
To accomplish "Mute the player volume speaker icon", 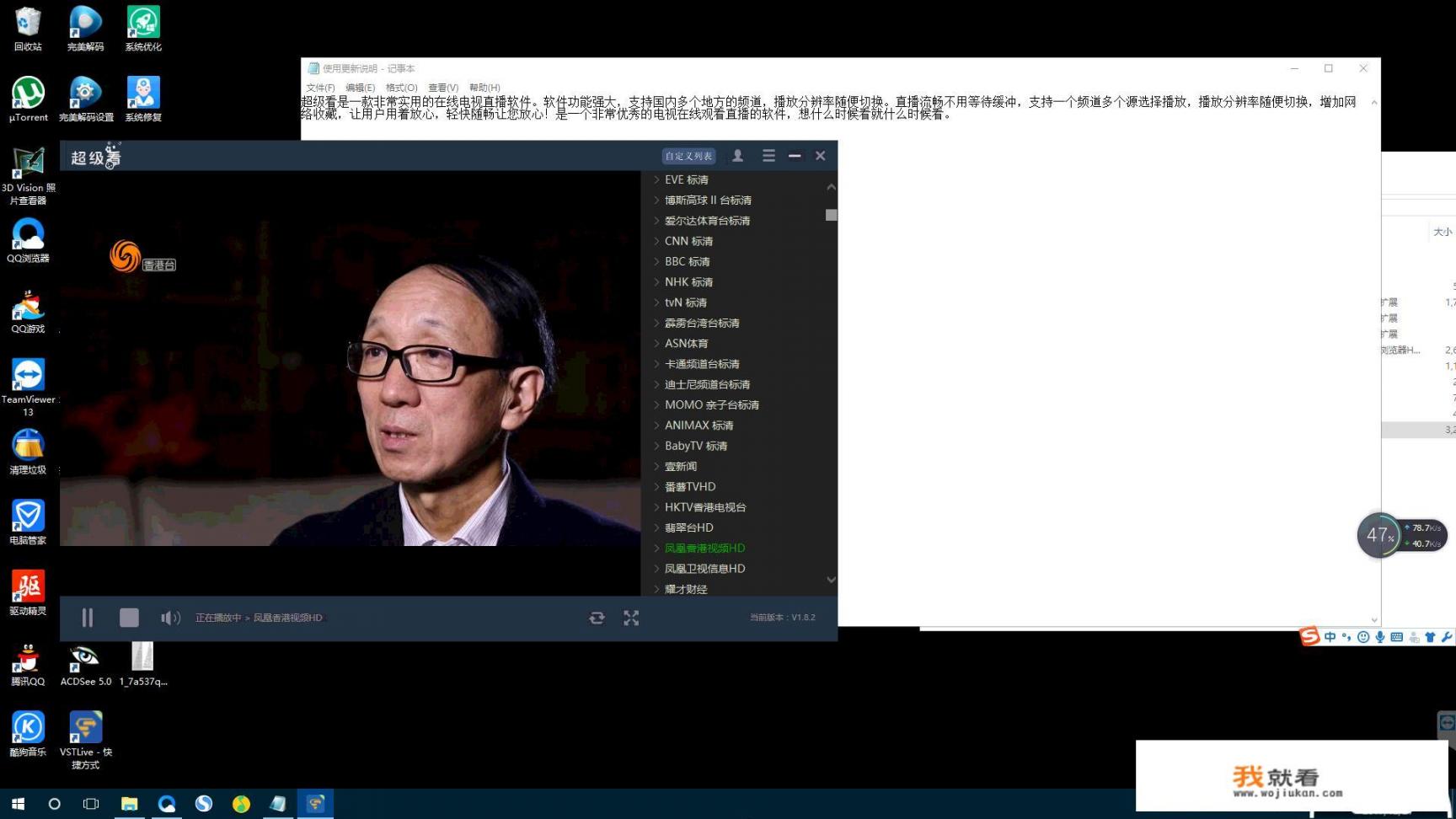I will point(170,618).
